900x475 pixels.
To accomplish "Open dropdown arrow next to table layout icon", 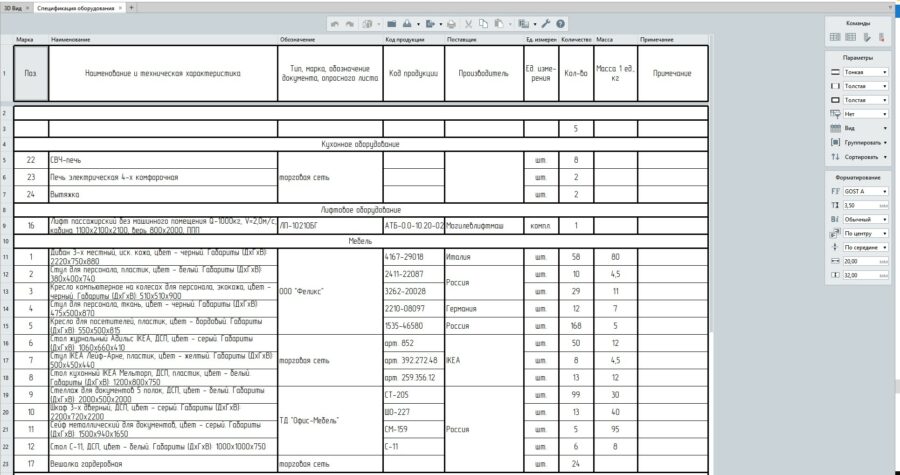I will tap(534, 25).
